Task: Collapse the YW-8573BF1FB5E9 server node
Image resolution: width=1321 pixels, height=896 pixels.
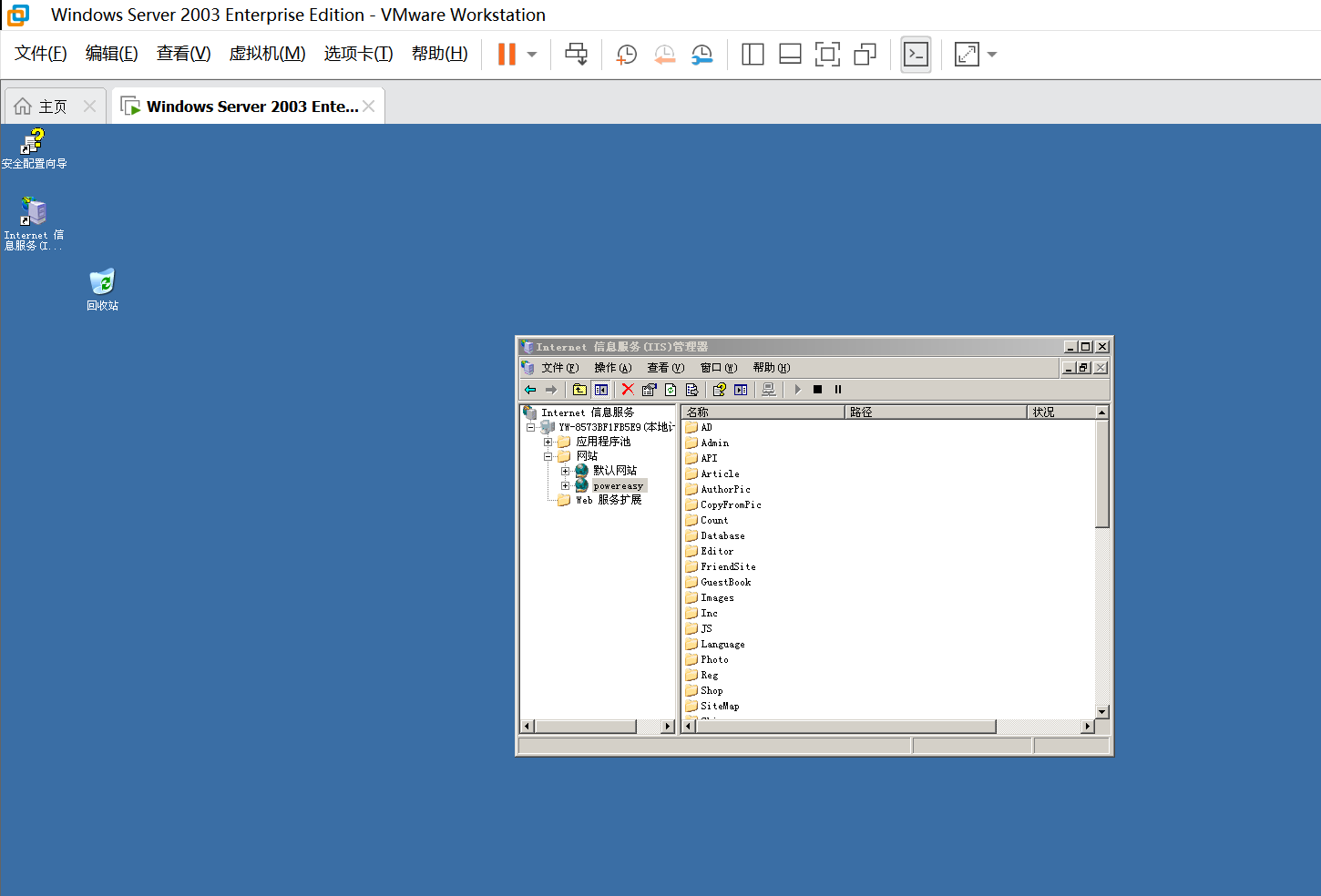Action: pyautogui.click(x=530, y=427)
